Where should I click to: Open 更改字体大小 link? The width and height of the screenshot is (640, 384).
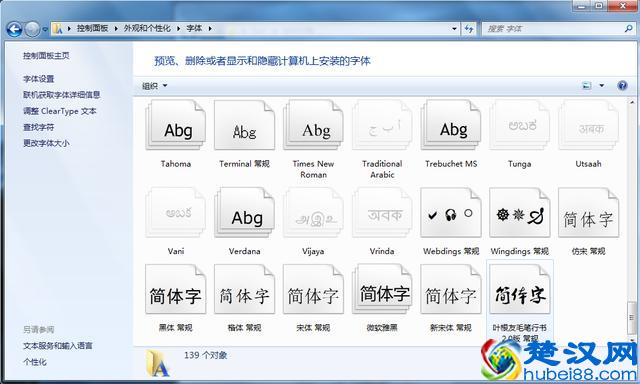46,143
